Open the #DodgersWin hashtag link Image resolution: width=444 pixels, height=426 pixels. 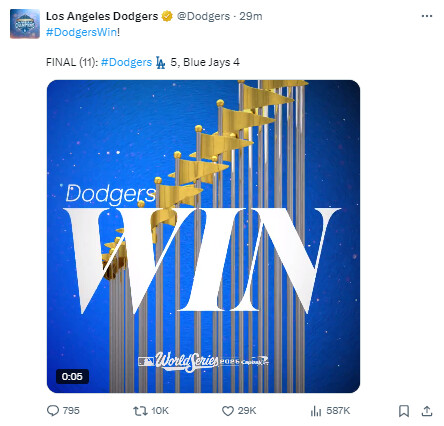[82, 32]
